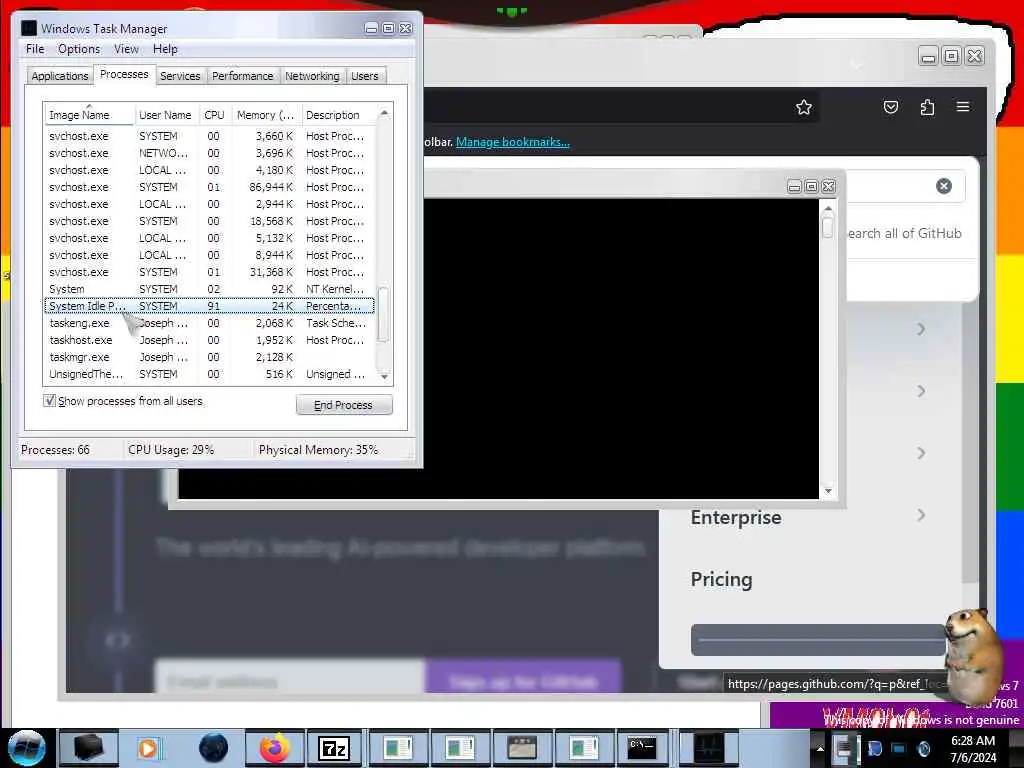
Task: Toggle Show processes from all users checkbox
Action: tap(50, 400)
